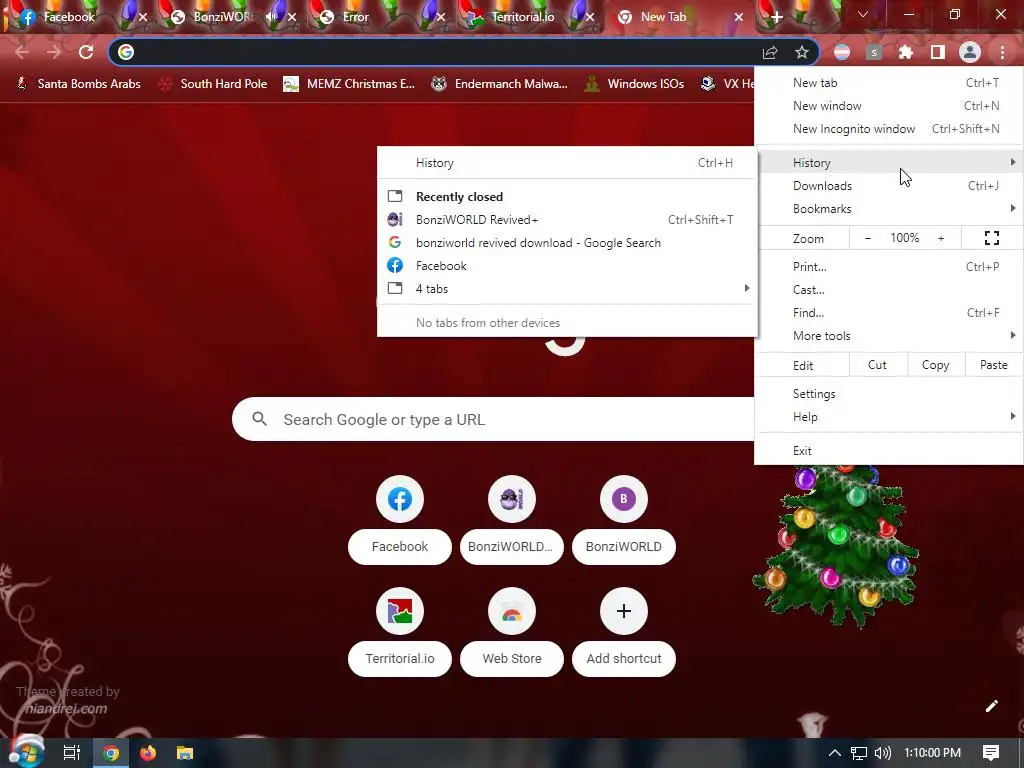Open the side panel icon in toolbar
The height and width of the screenshot is (768, 1024).
[938, 52]
